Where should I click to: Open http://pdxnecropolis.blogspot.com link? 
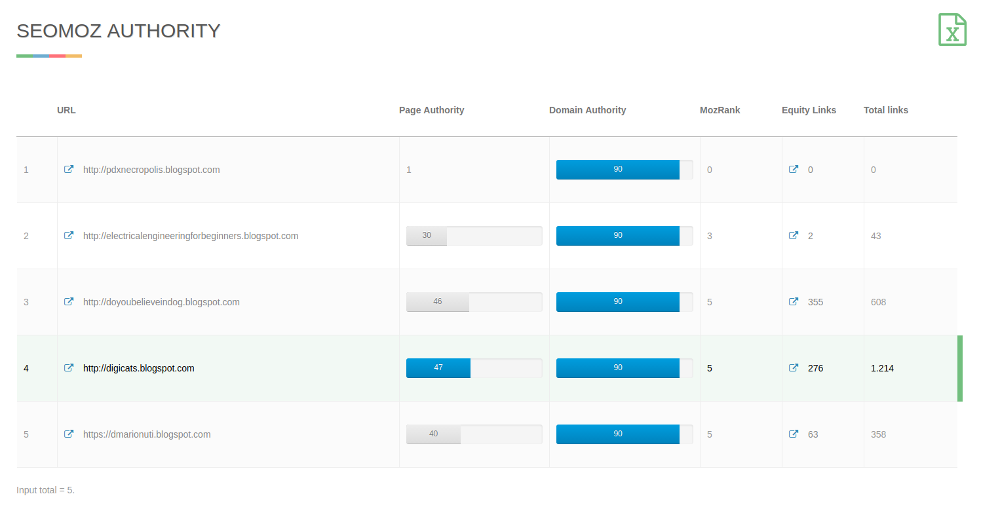tap(152, 170)
